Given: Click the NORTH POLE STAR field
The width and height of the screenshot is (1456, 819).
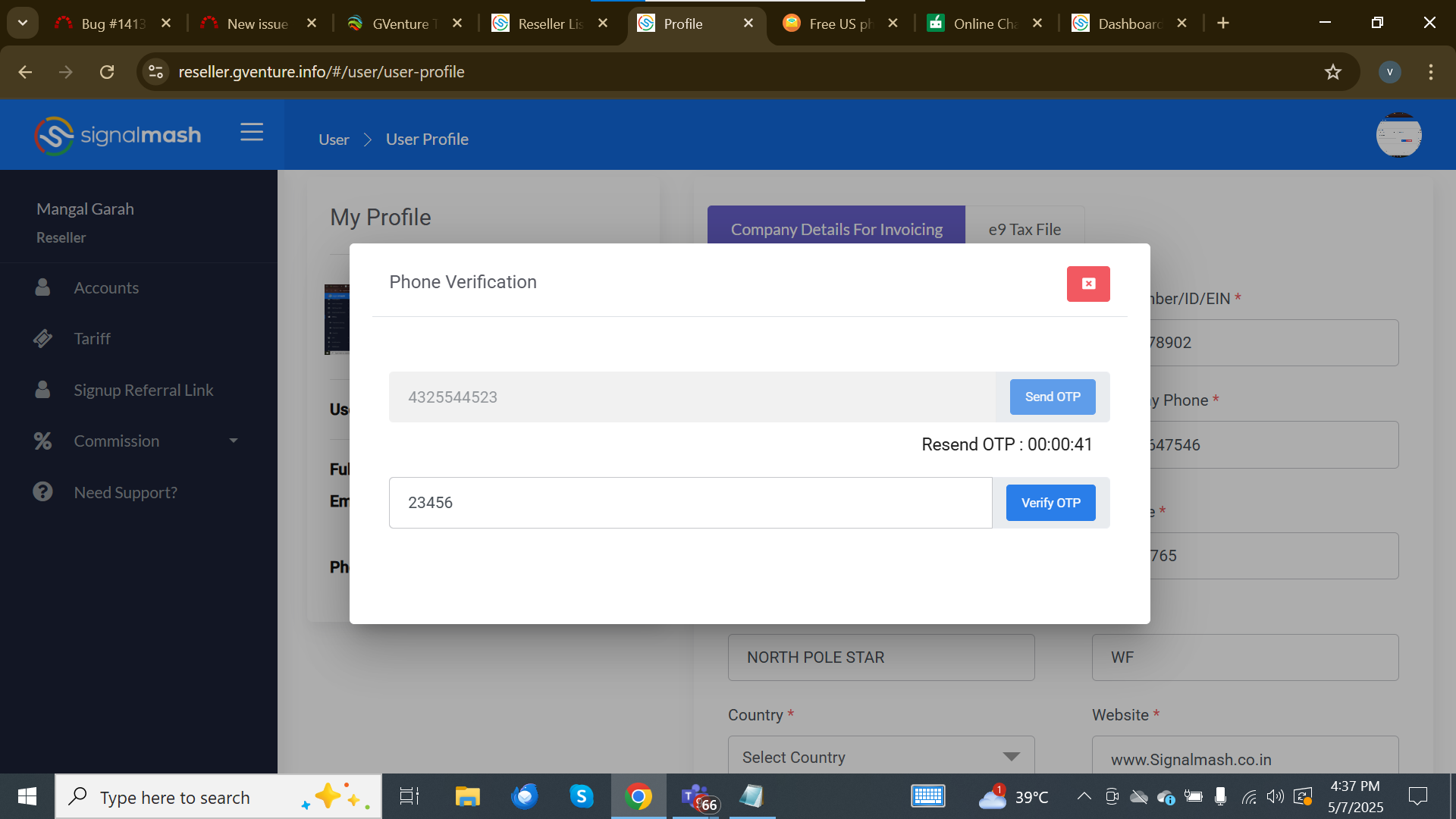Looking at the screenshot, I should (x=881, y=657).
